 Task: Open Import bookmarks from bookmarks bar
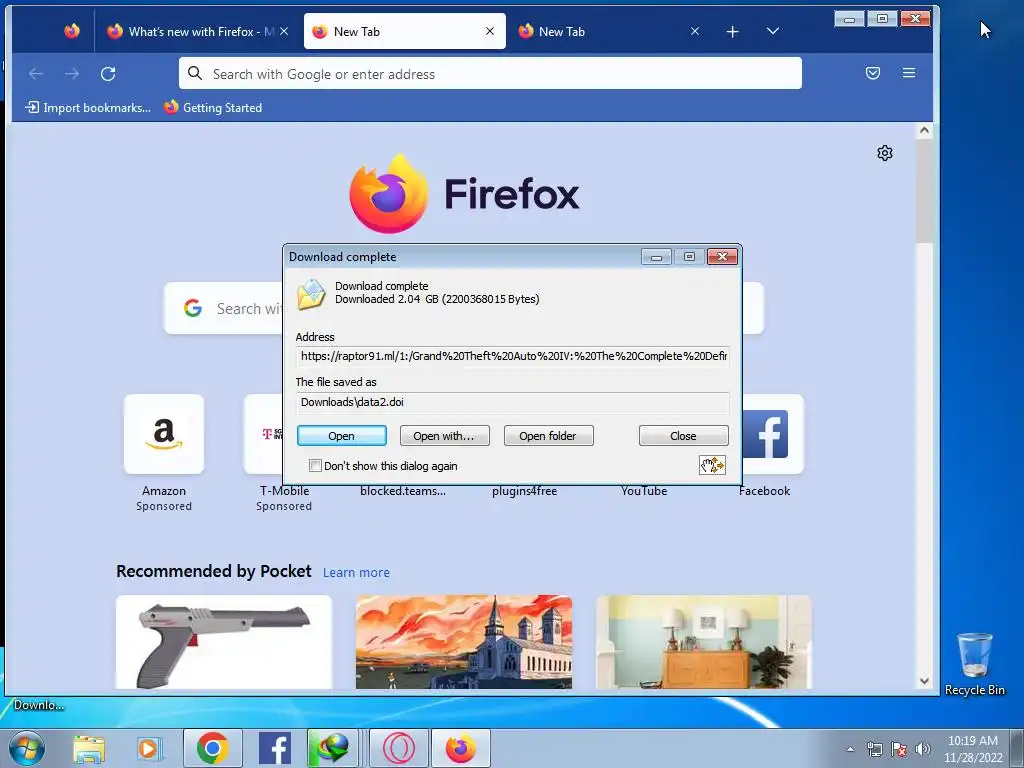pos(88,108)
